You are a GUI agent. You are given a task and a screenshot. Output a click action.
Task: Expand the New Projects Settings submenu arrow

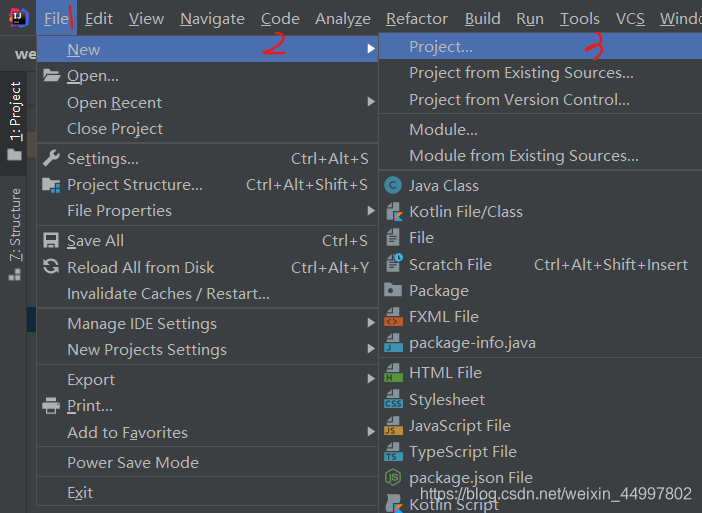[371, 349]
